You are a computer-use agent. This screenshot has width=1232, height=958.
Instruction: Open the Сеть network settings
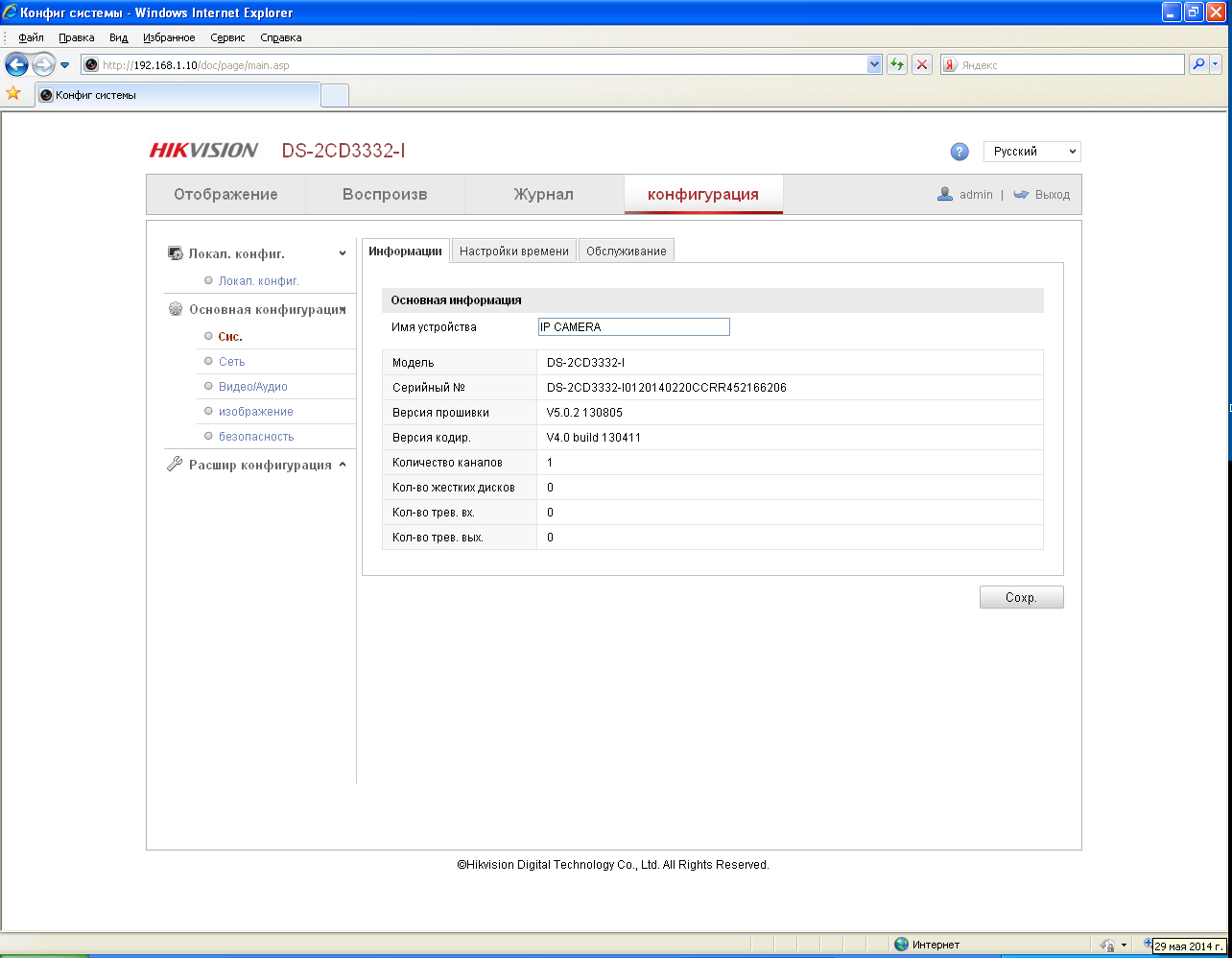point(231,361)
